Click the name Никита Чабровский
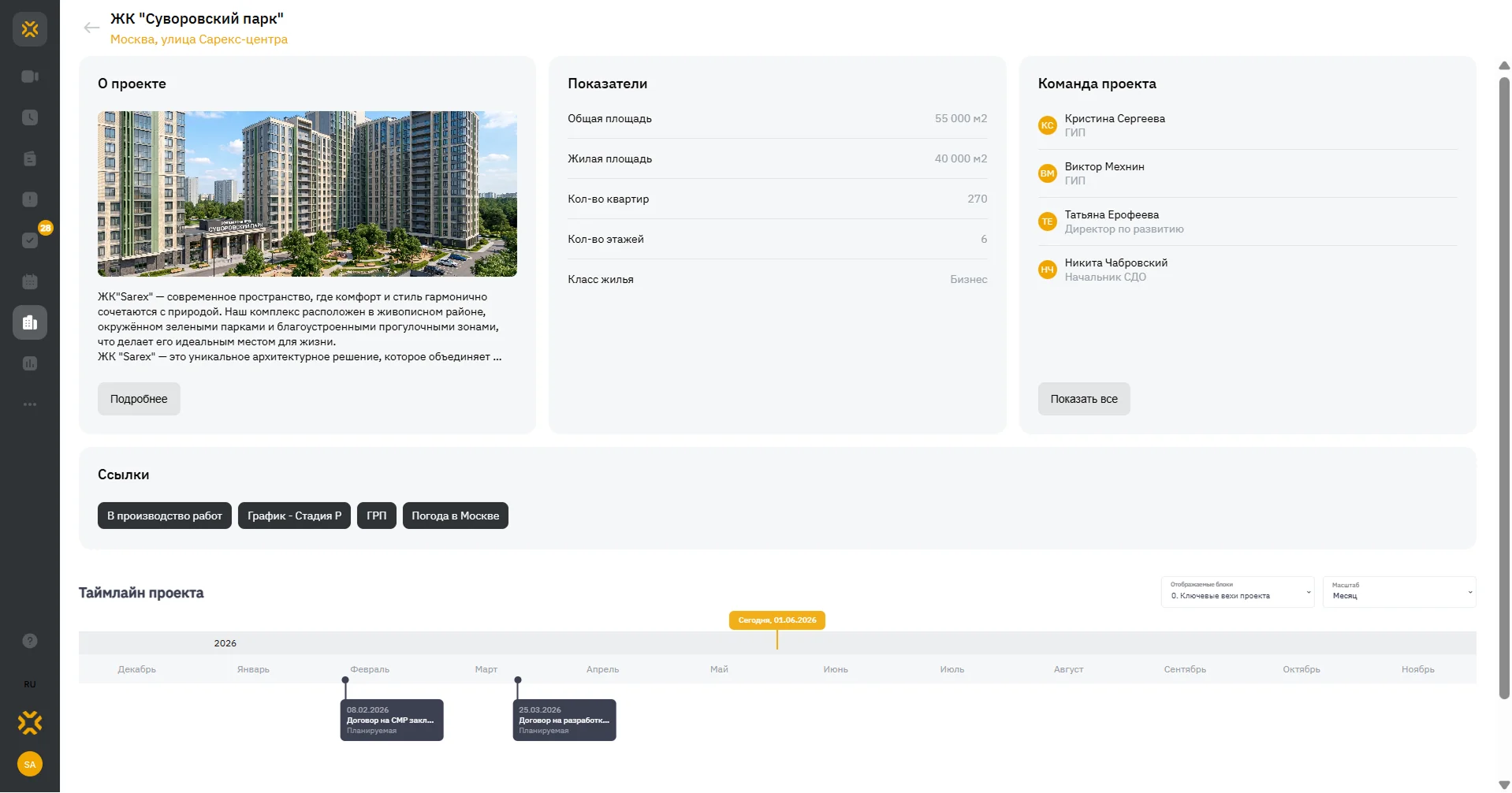Viewport: 1512px width, 793px height. [x=1116, y=262]
